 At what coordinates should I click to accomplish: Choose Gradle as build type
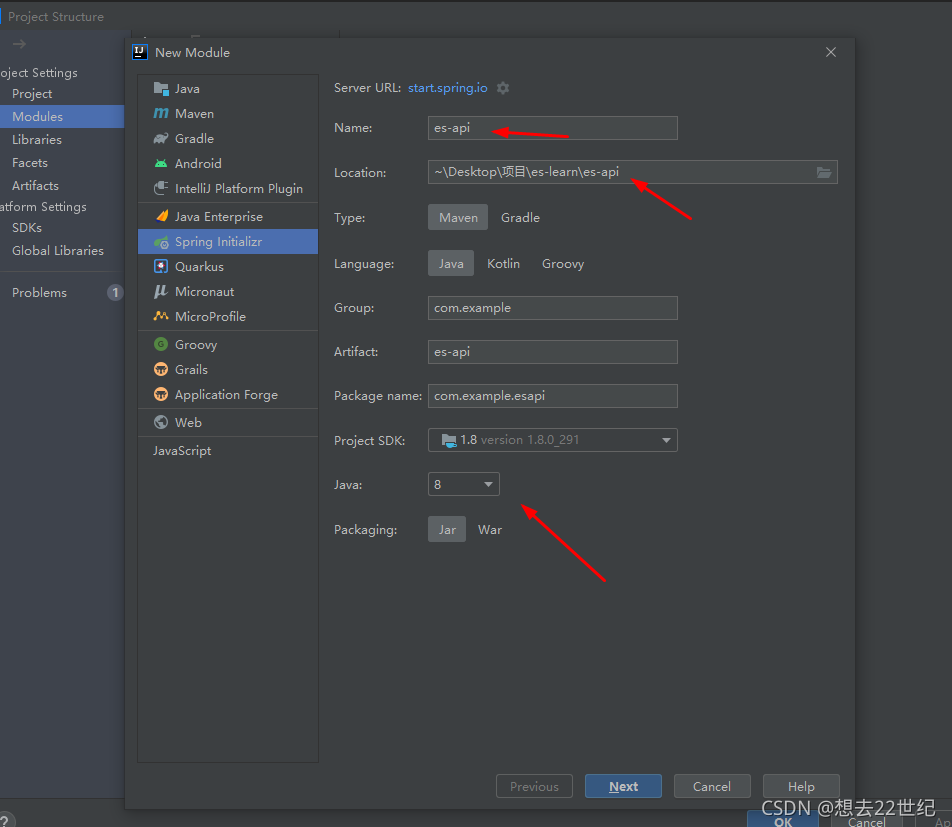pyautogui.click(x=520, y=217)
